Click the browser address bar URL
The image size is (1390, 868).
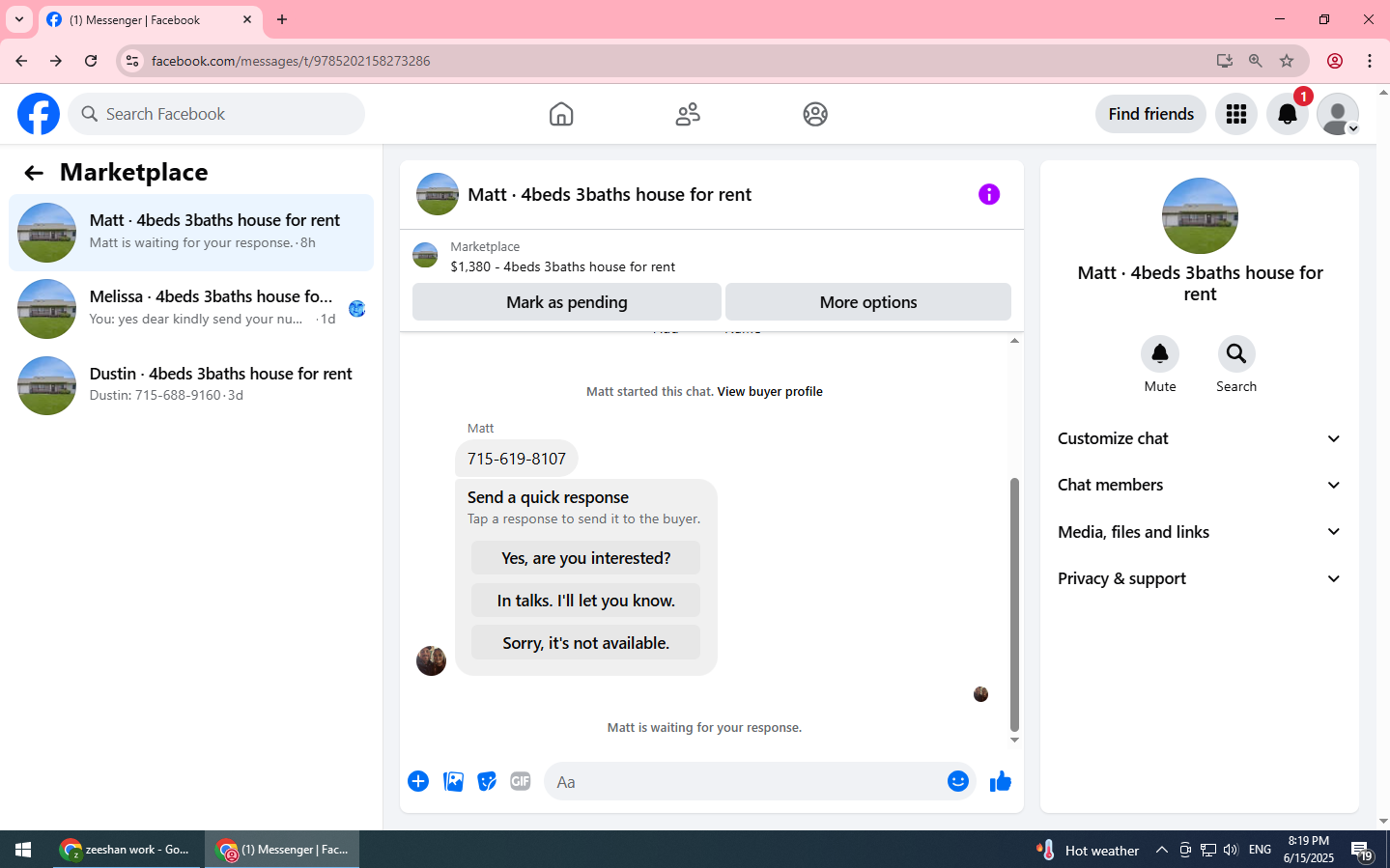coord(291,61)
